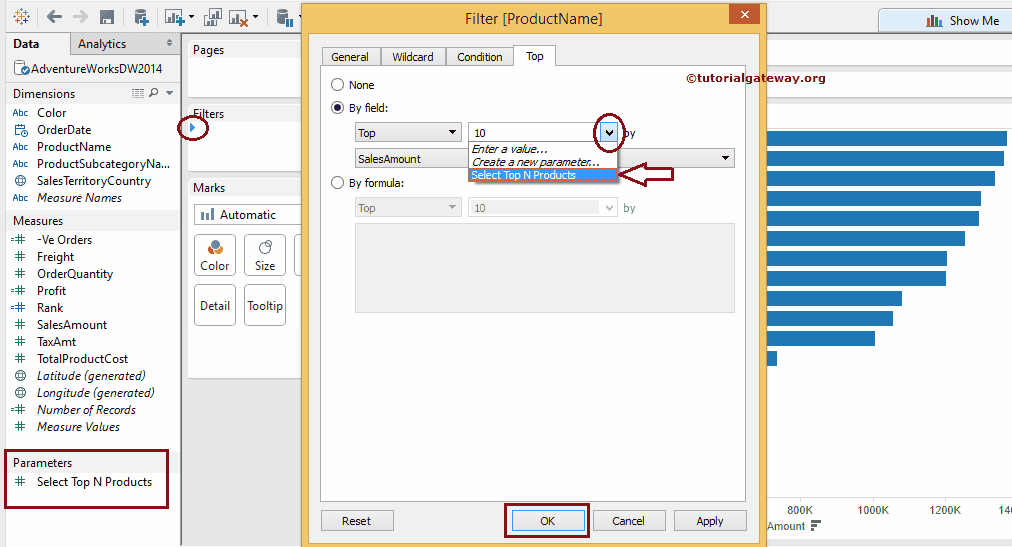Open the Top/Bottom dropdown under By field

click(x=408, y=132)
